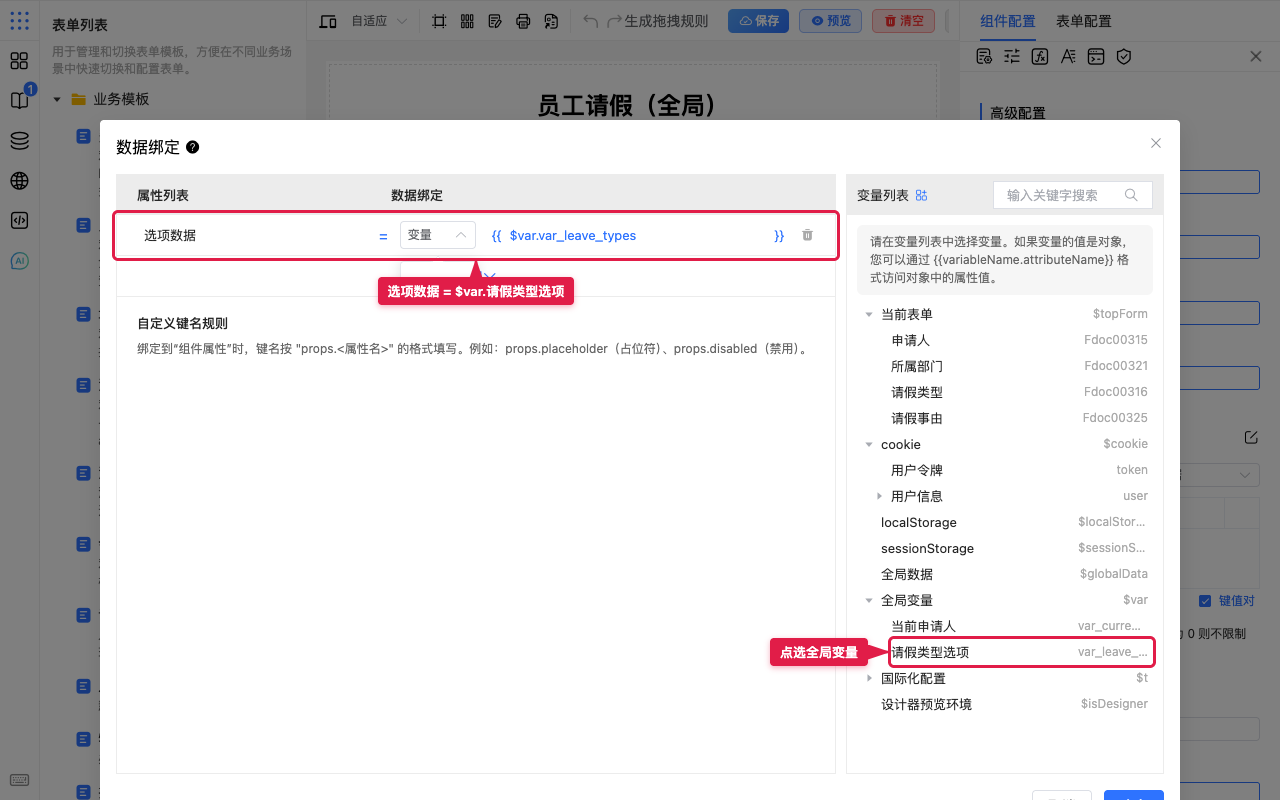Open the fx function icon in config panel
This screenshot has height=800, width=1280.
pyautogui.click(x=1040, y=57)
